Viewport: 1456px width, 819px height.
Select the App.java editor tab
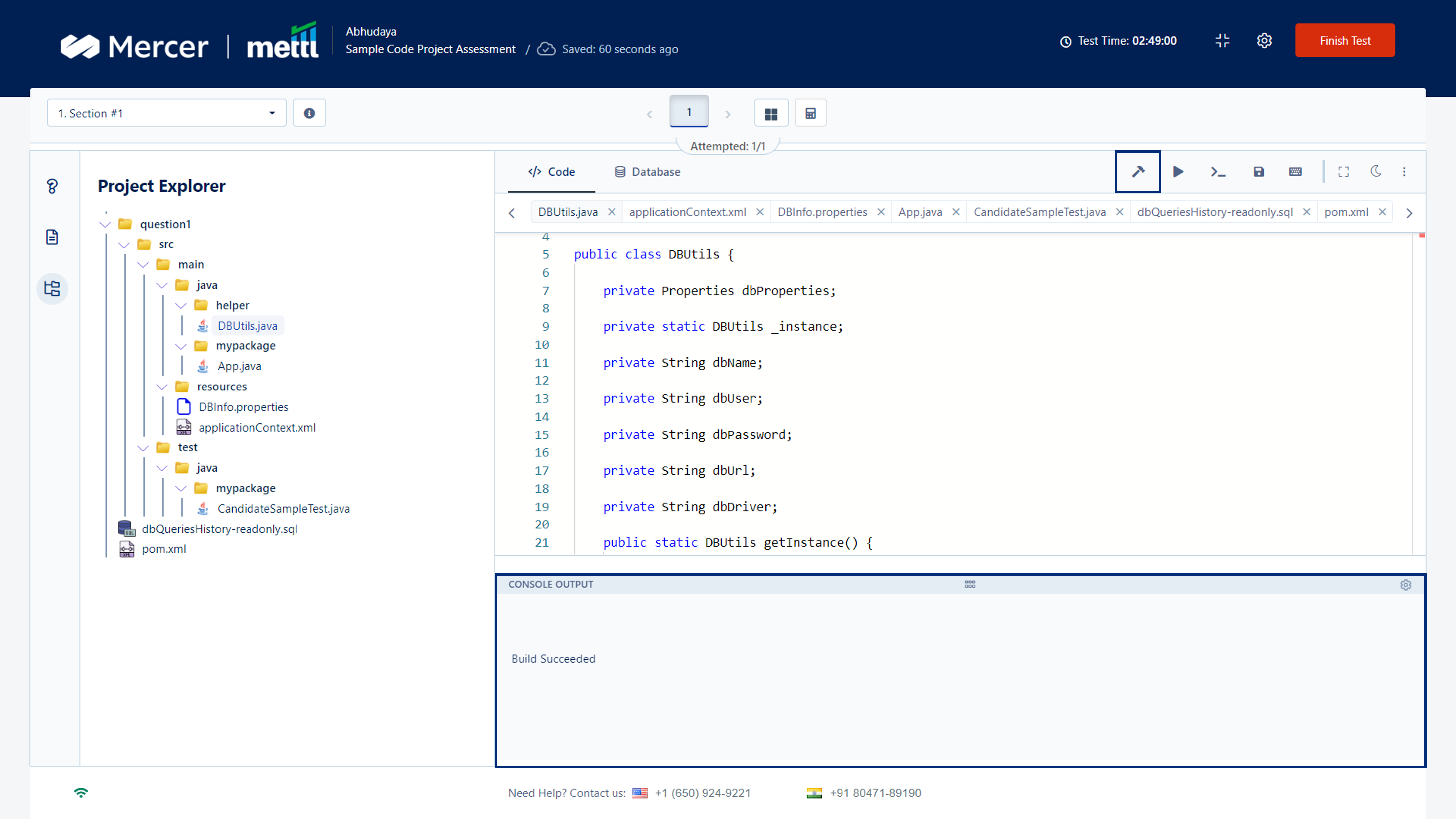pyautogui.click(x=920, y=212)
